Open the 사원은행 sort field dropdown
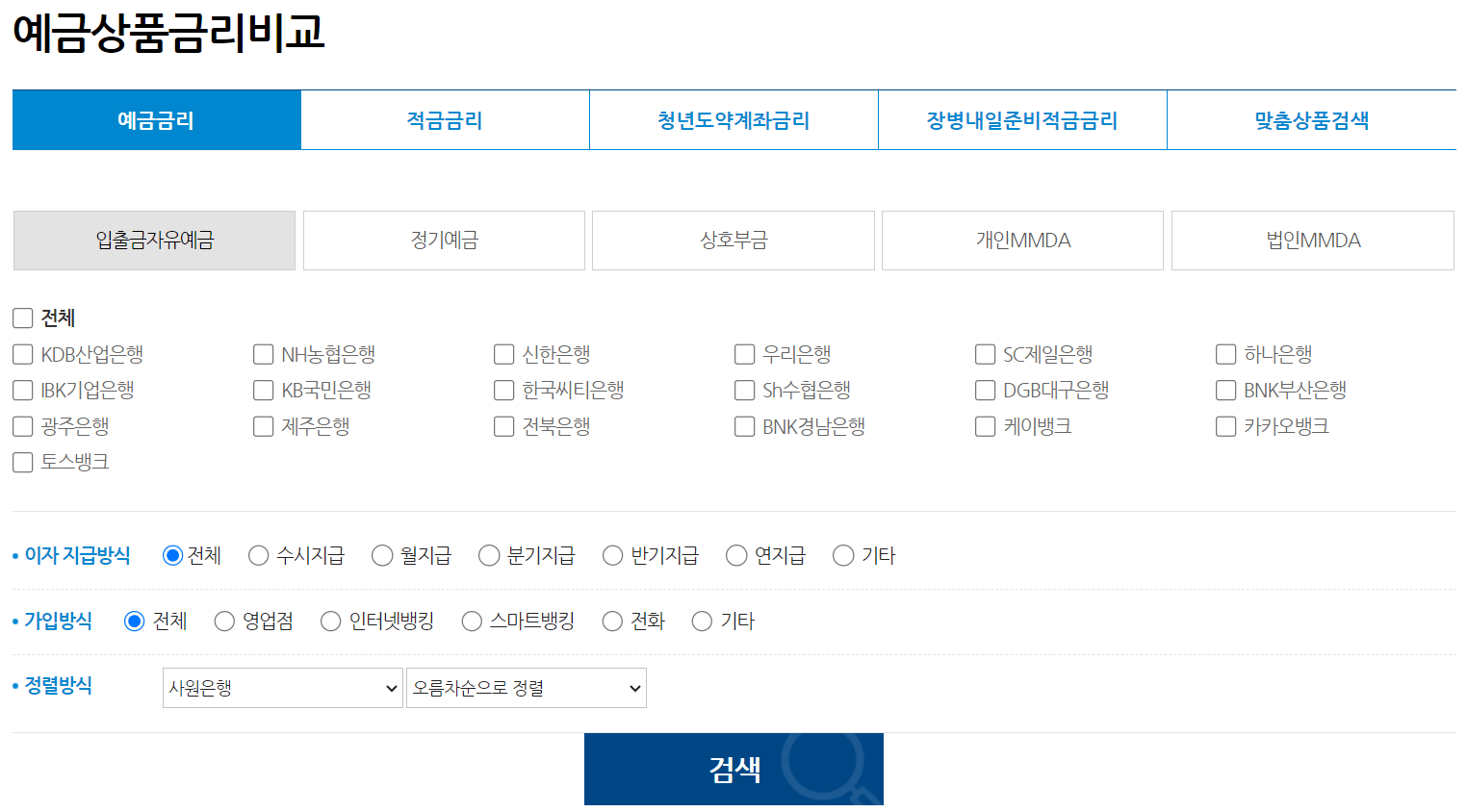The width and height of the screenshot is (1467, 812). point(283,688)
